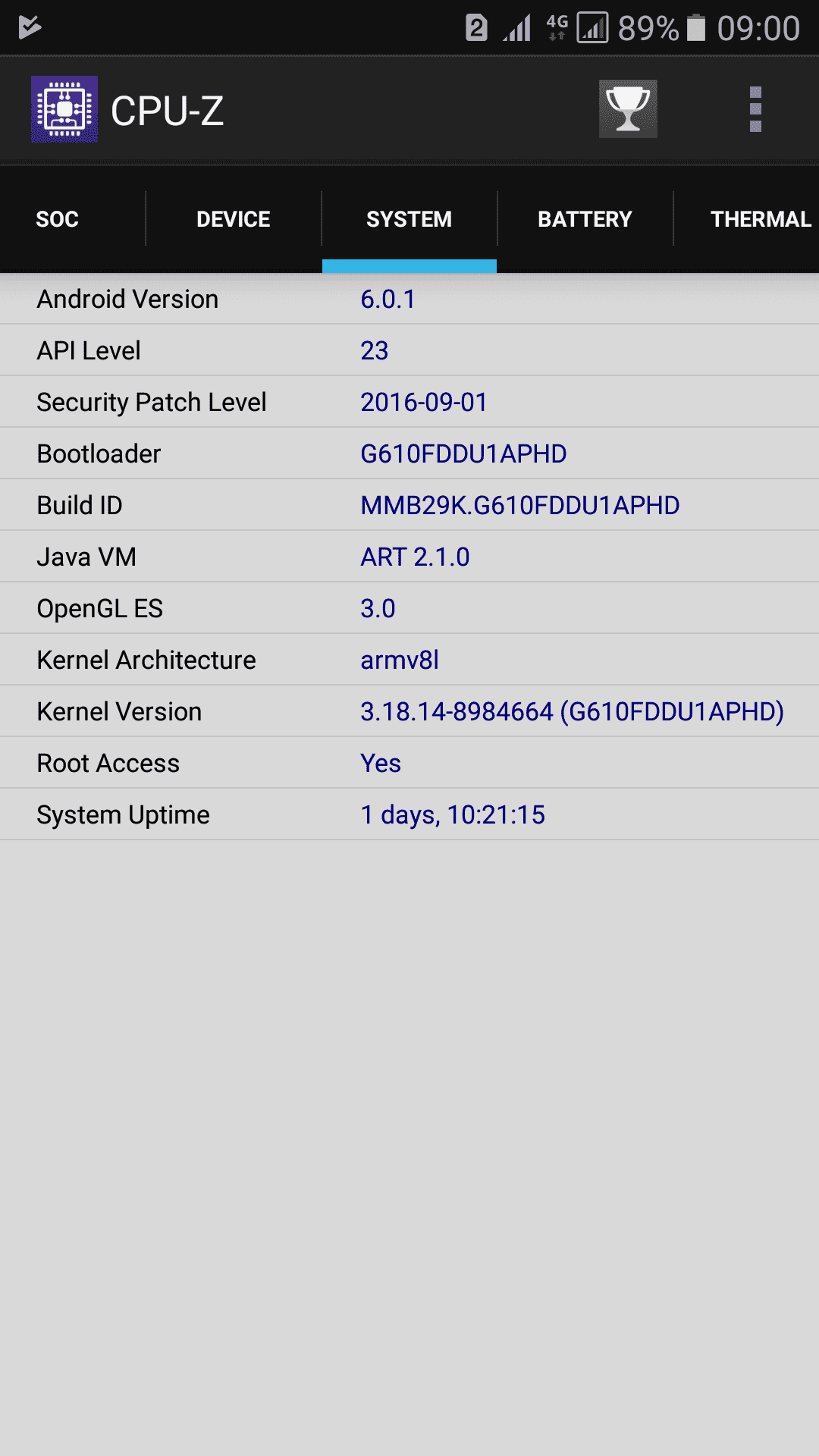Image resolution: width=819 pixels, height=1456 pixels.
Task: Select Android version value 6.0.1
Action: click(x=388, y=299)
